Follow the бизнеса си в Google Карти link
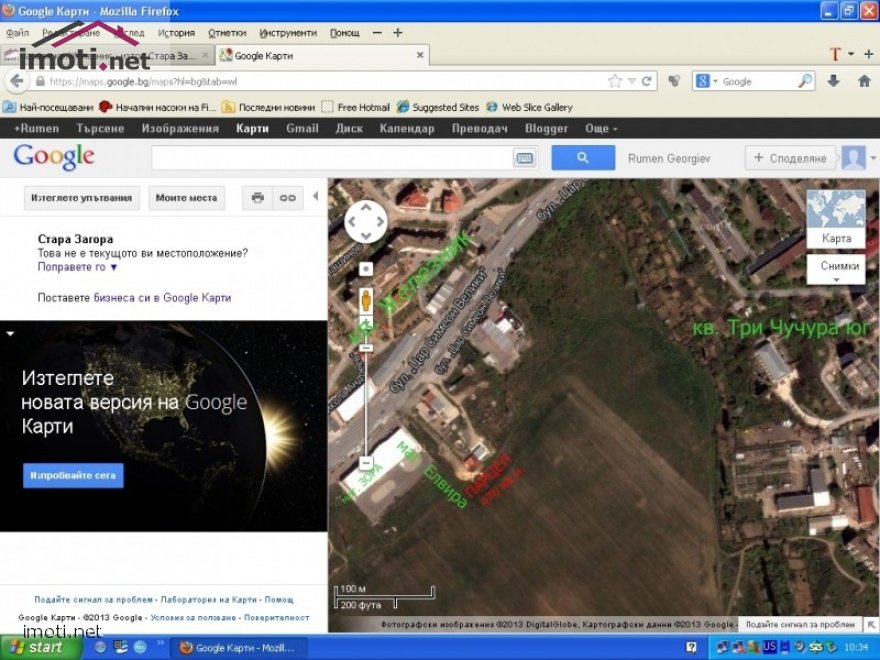This screenshot has height=660, width=880. [162, 298]
